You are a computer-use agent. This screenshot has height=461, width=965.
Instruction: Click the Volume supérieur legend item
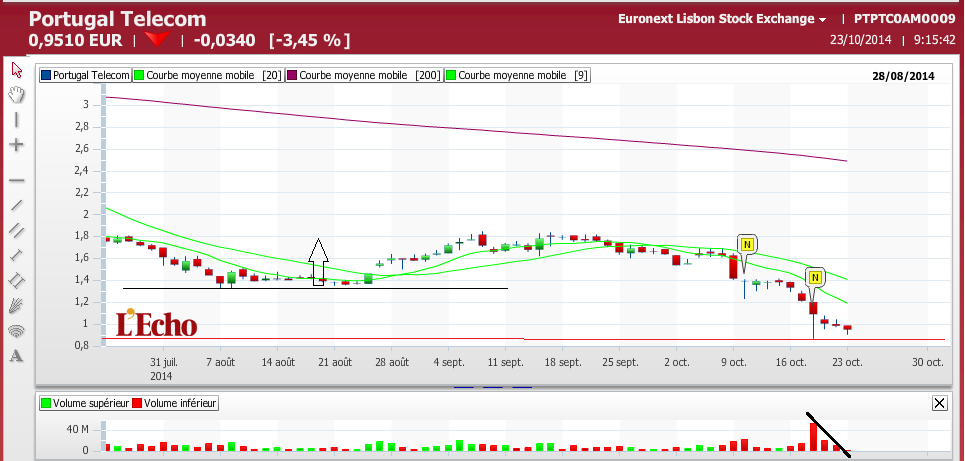click(85, 403)
